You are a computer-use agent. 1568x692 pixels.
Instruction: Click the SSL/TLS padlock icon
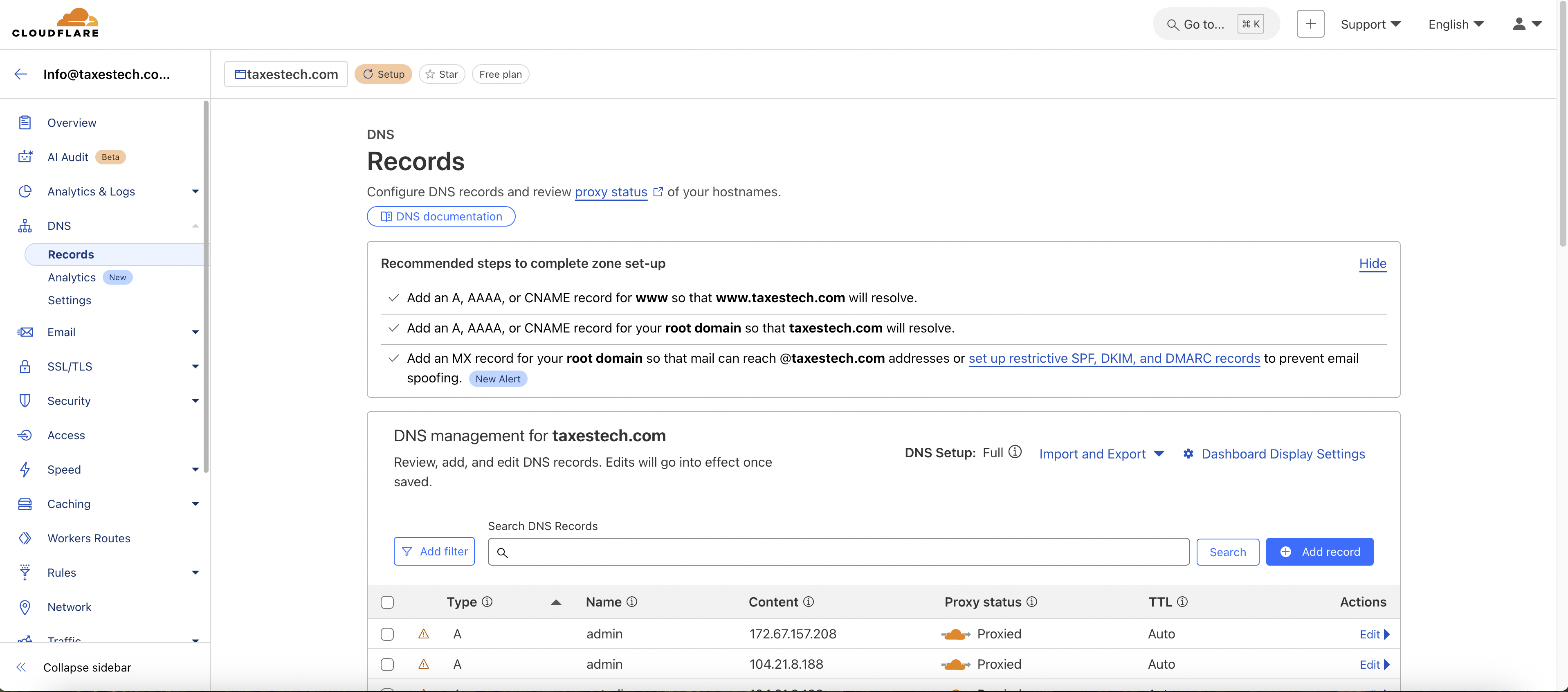click(x=25, y=366)
